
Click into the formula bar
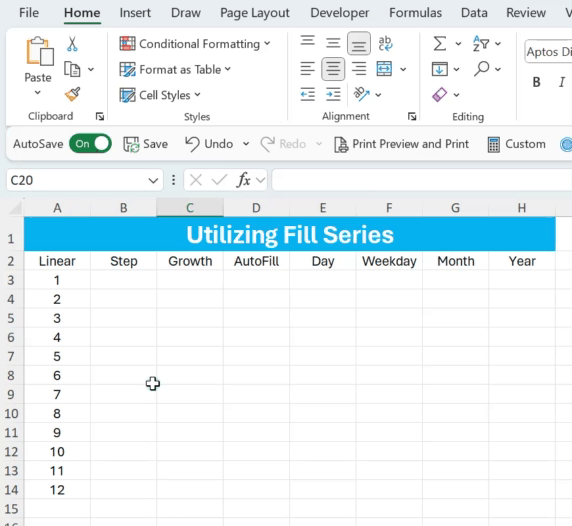422,180
